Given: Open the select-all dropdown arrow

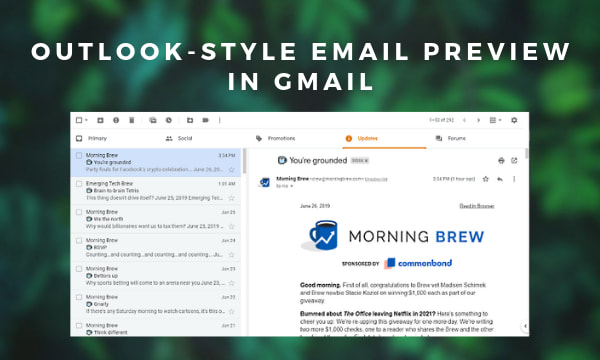Looking at the screenshot, I should [x=86, y=120].
